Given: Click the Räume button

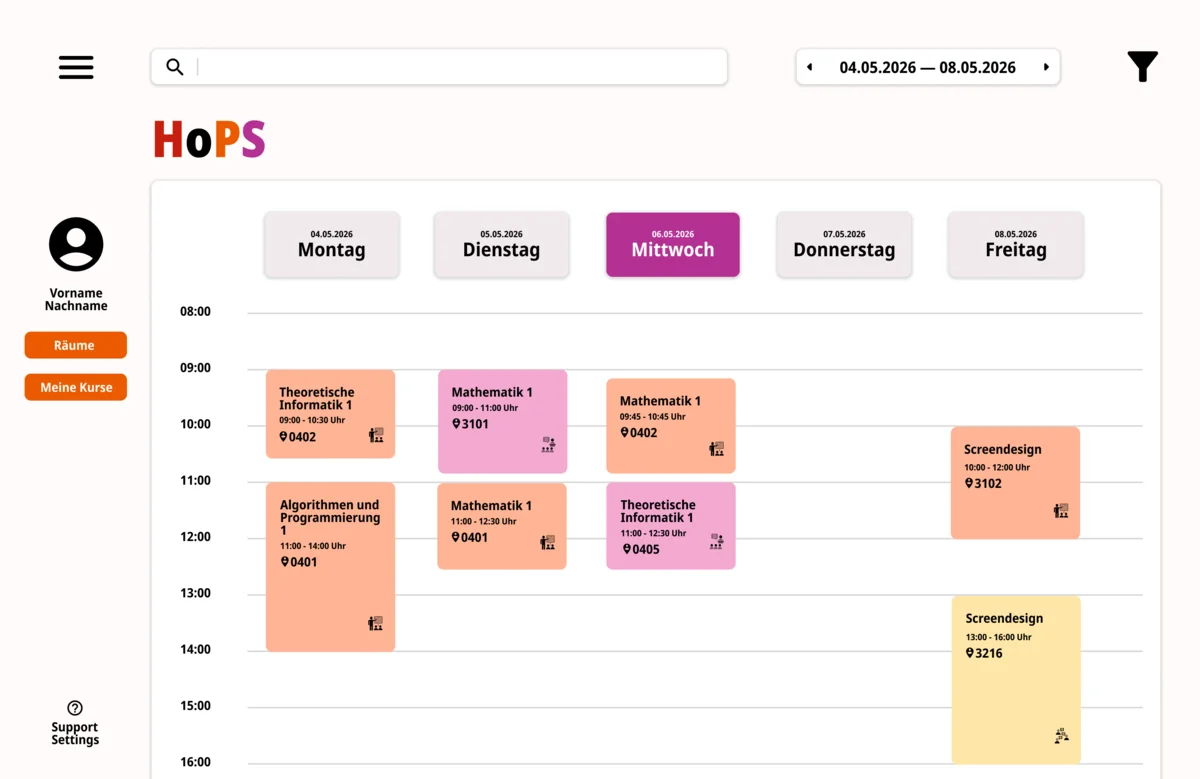Looking at the screenshot, I should [x=75, y=345].
